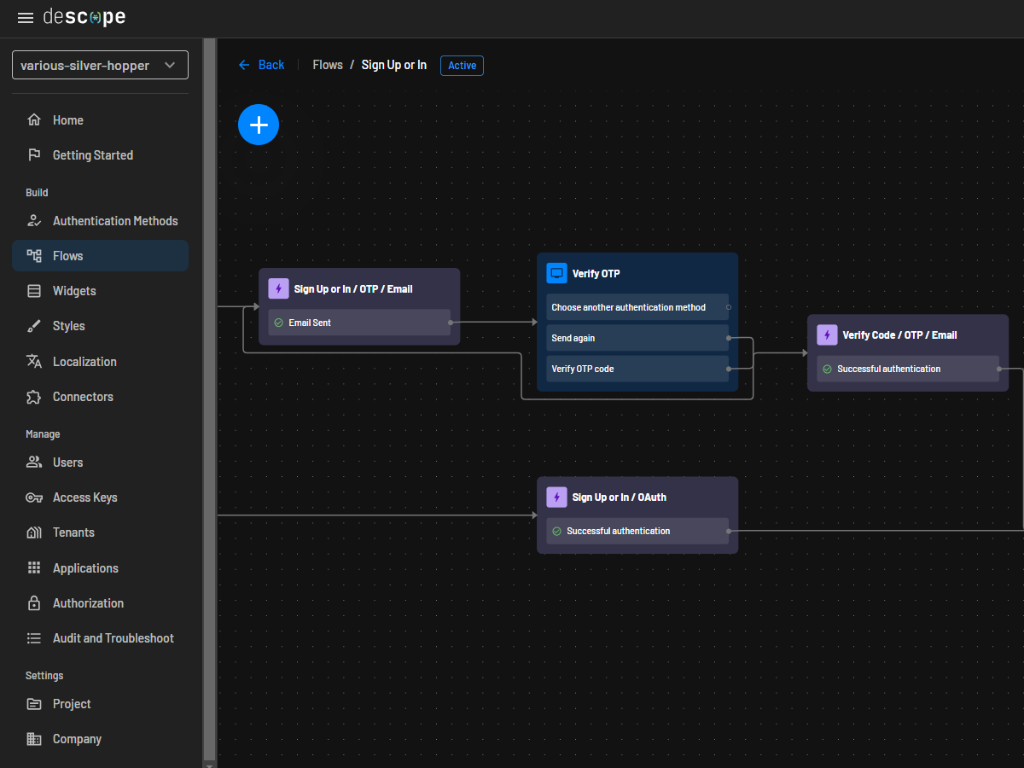Click the Localization translate icon
This screenshot has width=1024, height=768.
34,362
